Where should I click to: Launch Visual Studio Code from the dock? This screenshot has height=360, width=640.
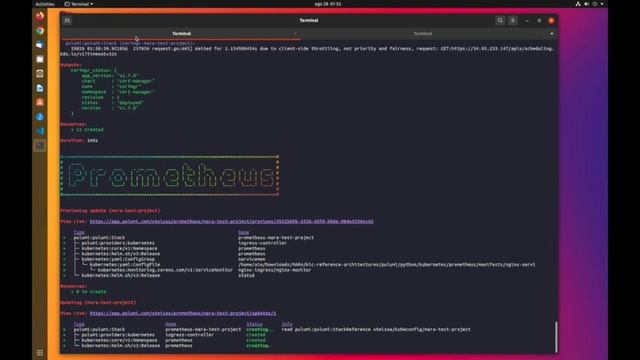coord(40,131)
